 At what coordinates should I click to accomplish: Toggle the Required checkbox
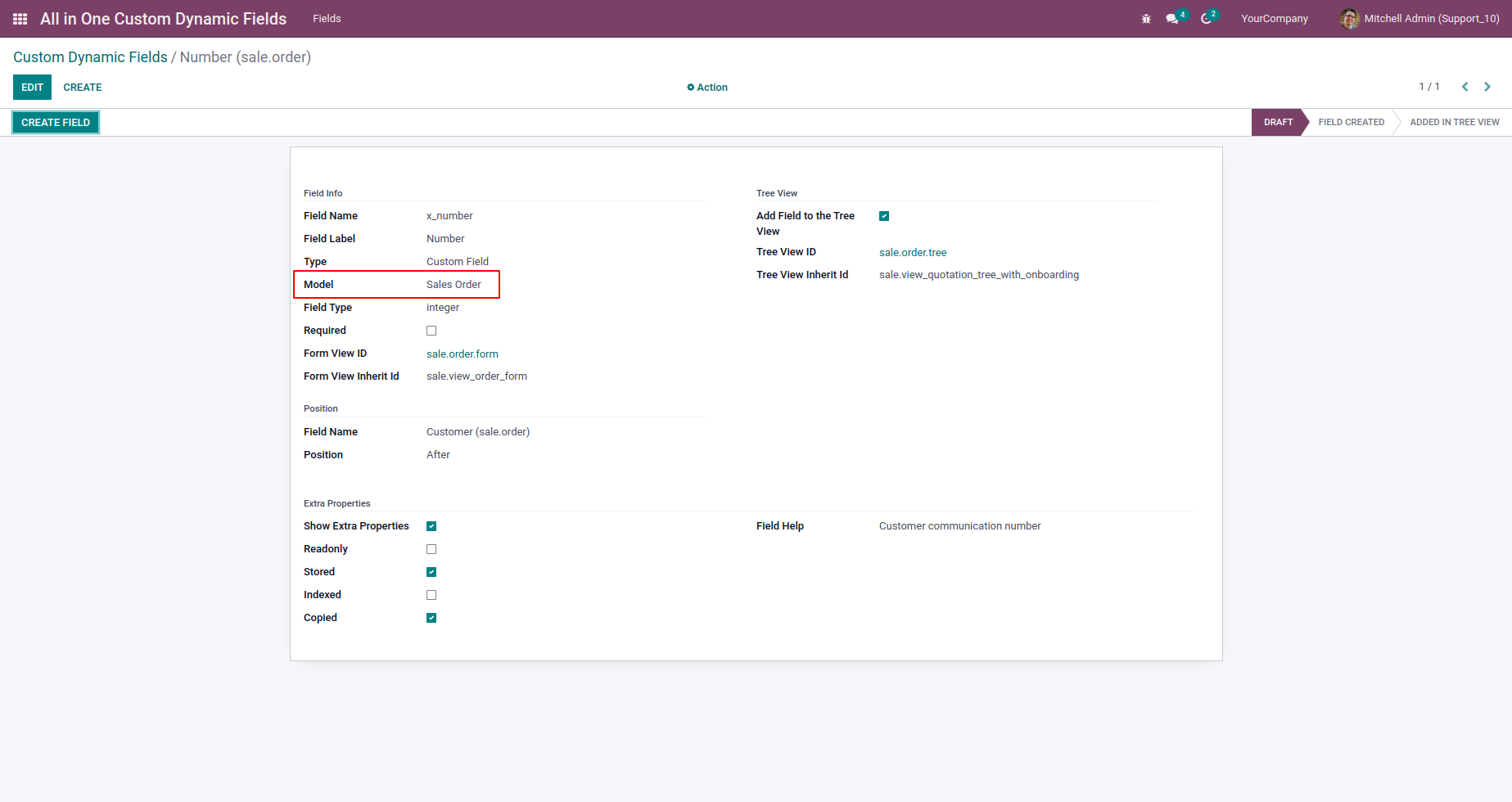pos(431,331)
